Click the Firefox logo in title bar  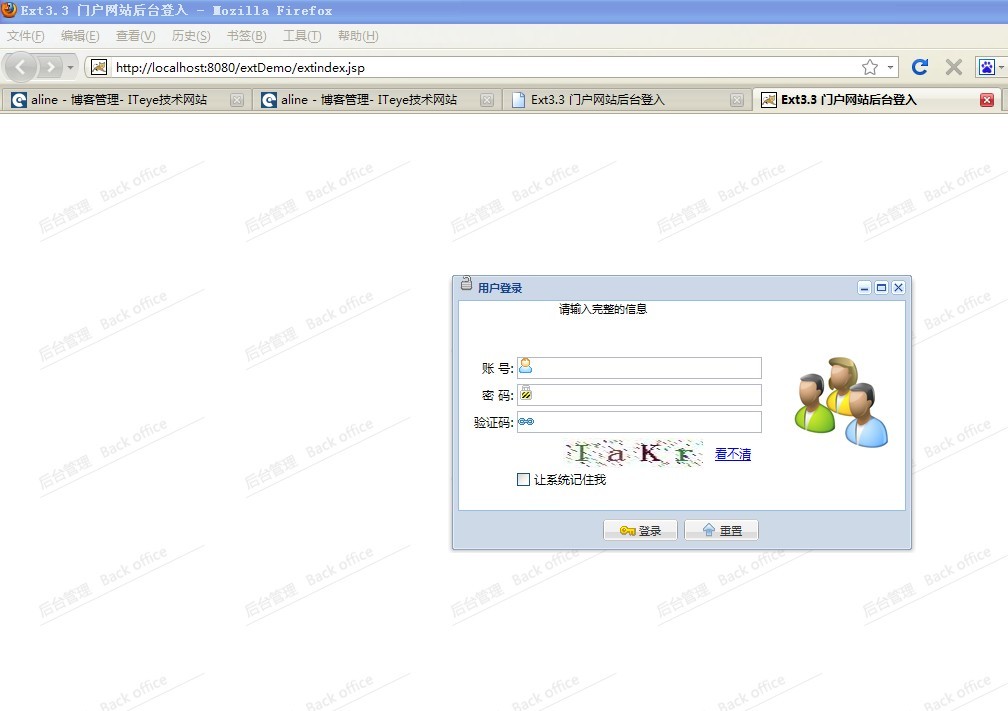pos(9,10)
